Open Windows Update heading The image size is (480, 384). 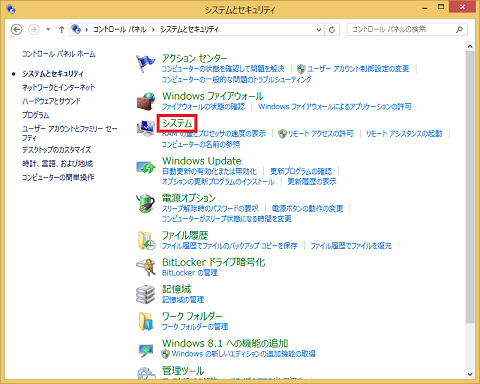tap(202, 161)
